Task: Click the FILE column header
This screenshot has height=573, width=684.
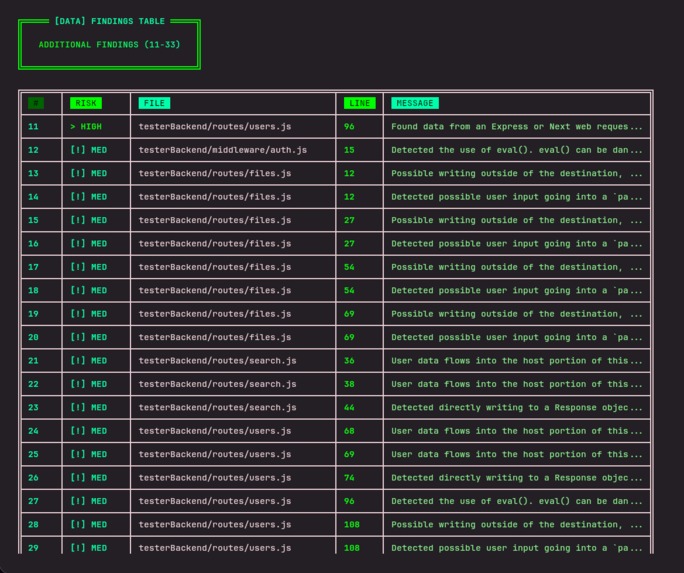Action: pos(154,103)
